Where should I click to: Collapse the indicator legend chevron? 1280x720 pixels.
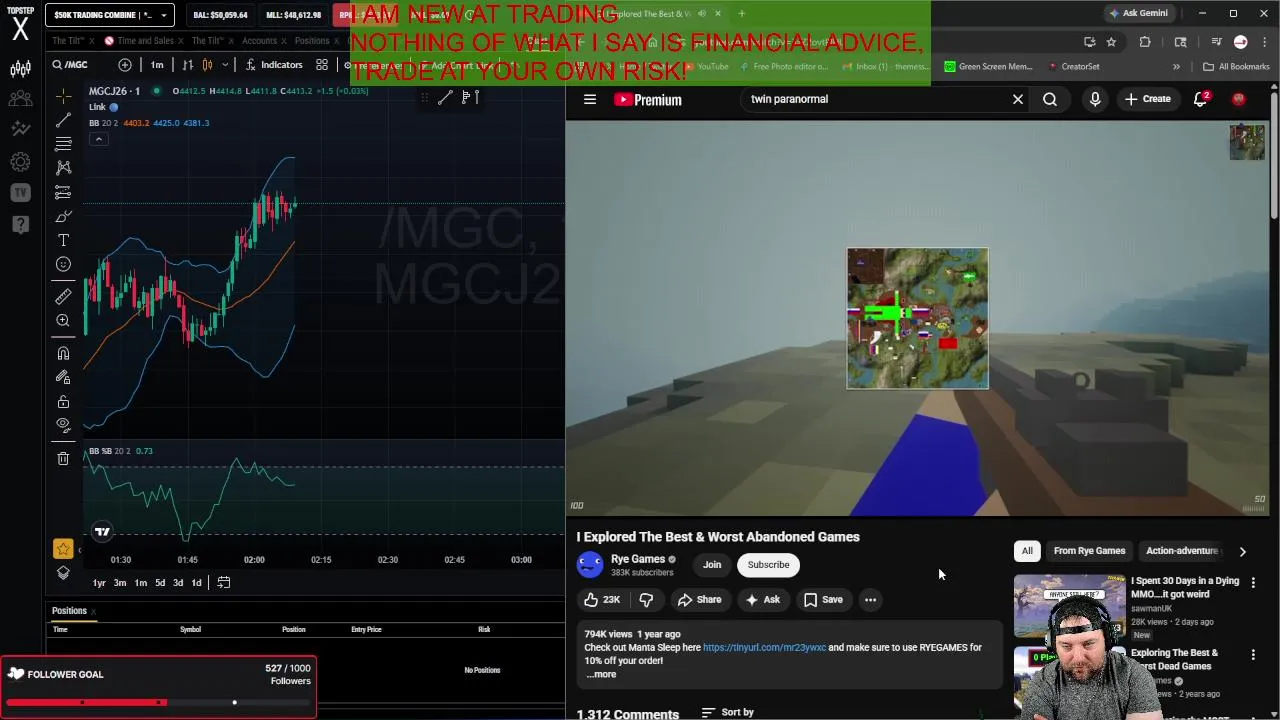point(98,139)
